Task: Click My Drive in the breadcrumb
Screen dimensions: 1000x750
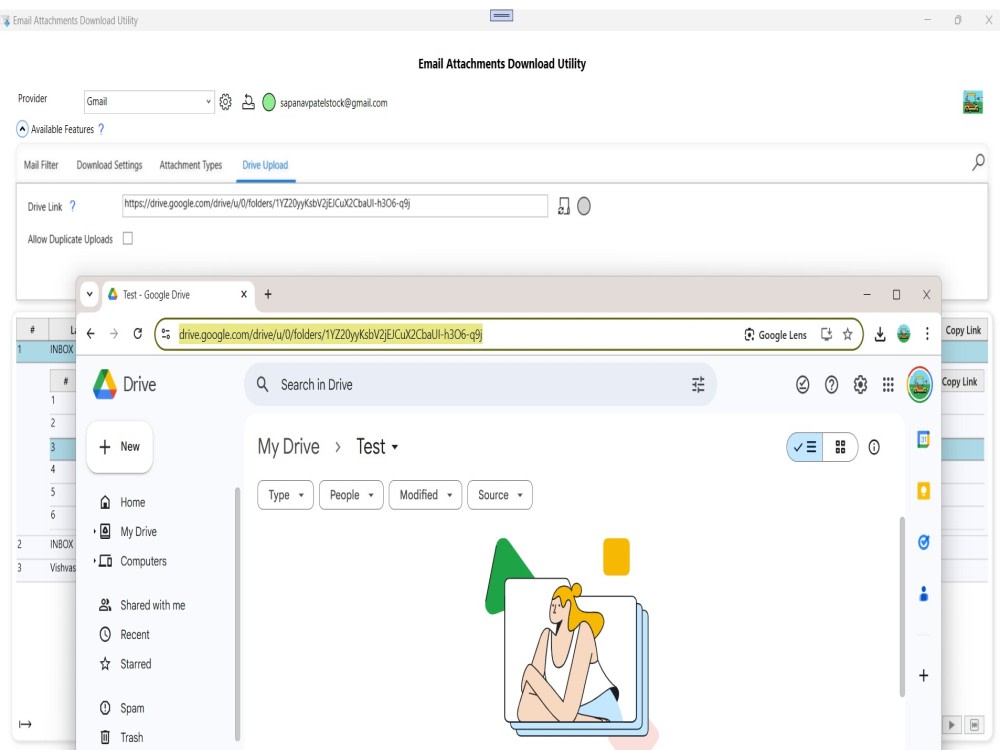Action: click(288, 446)
